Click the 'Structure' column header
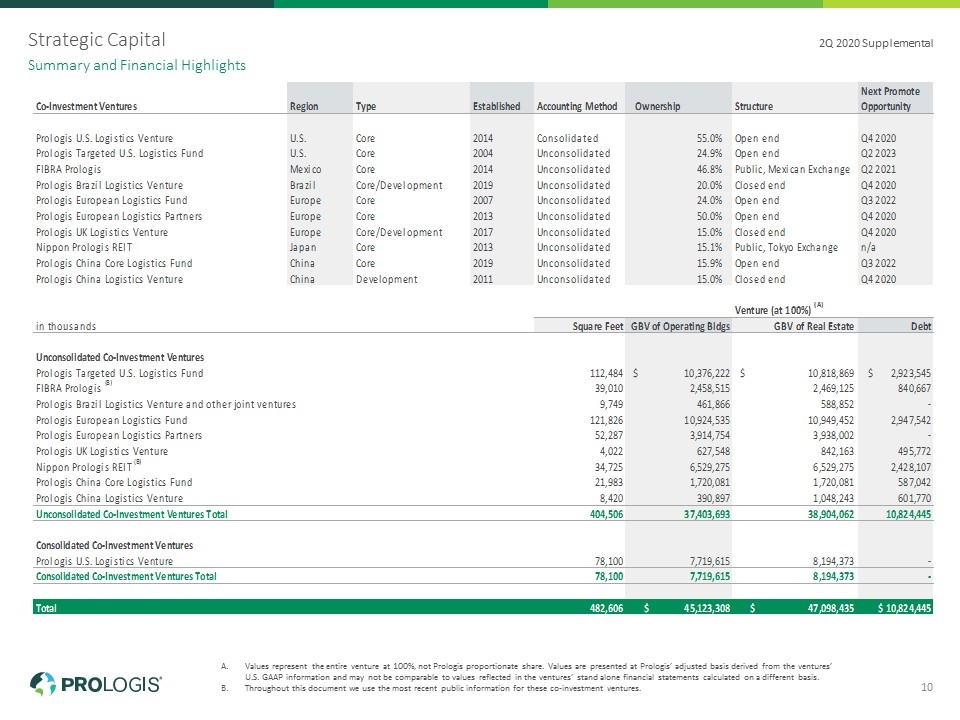Image resolution: width=960 pixels, height=720 pixels. [x=754, y=107]
